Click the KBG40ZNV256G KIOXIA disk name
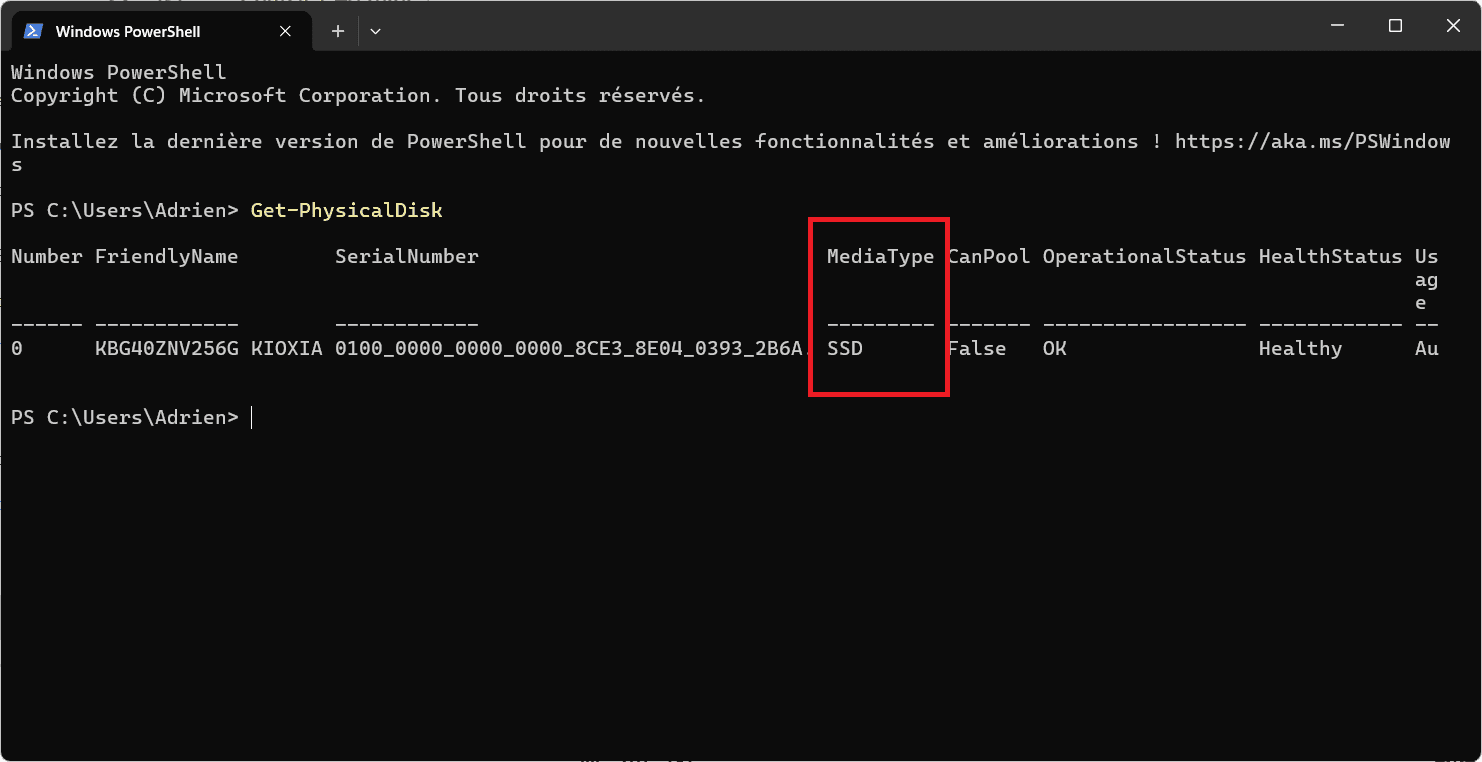This screenshot has width=1482, height=762. [209, 349]
